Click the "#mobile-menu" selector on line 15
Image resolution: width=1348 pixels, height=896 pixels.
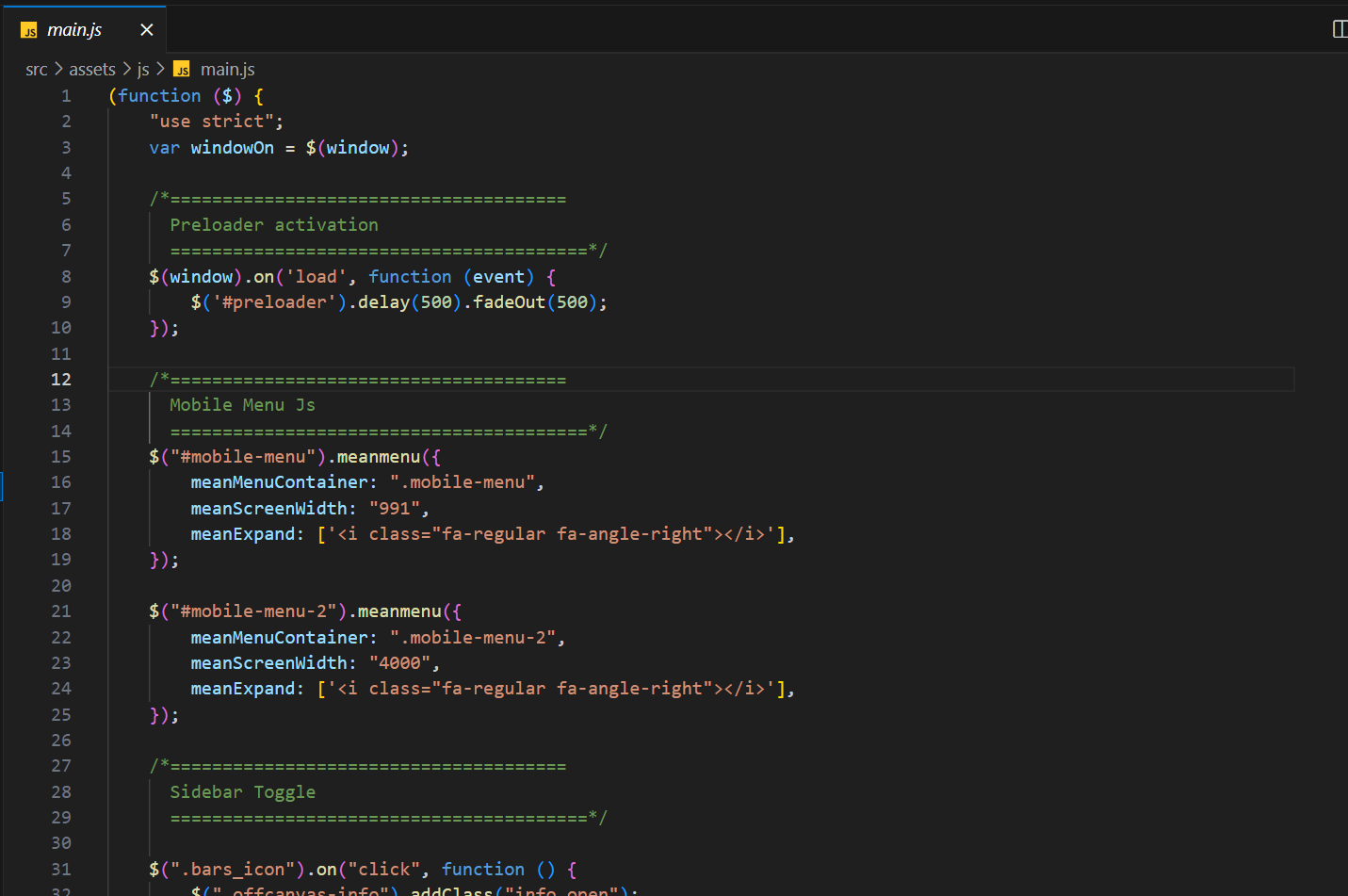pyautogui.click(x=242, y=457)
